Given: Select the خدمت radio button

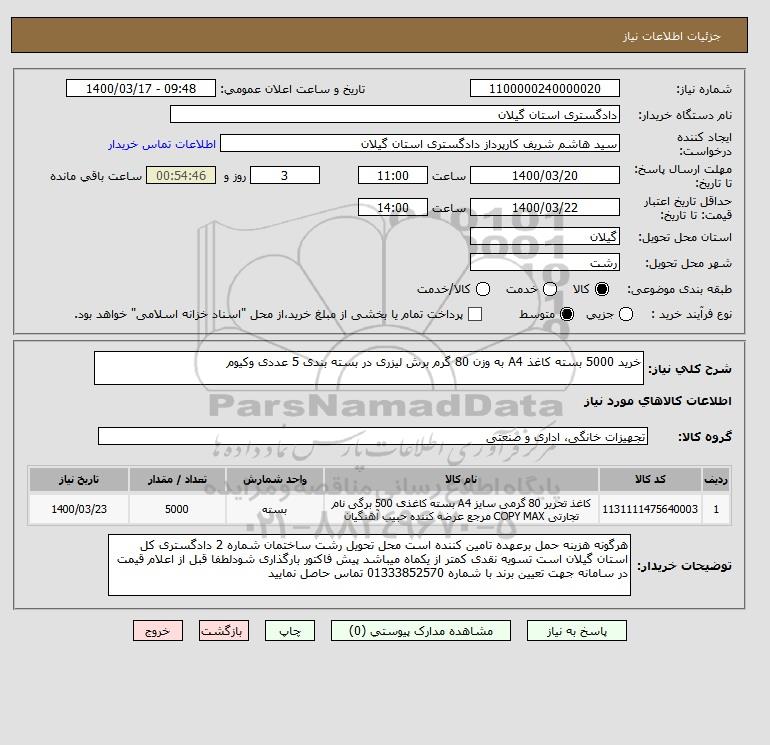Looking at the screenshot, I should (x=550, y=289).
